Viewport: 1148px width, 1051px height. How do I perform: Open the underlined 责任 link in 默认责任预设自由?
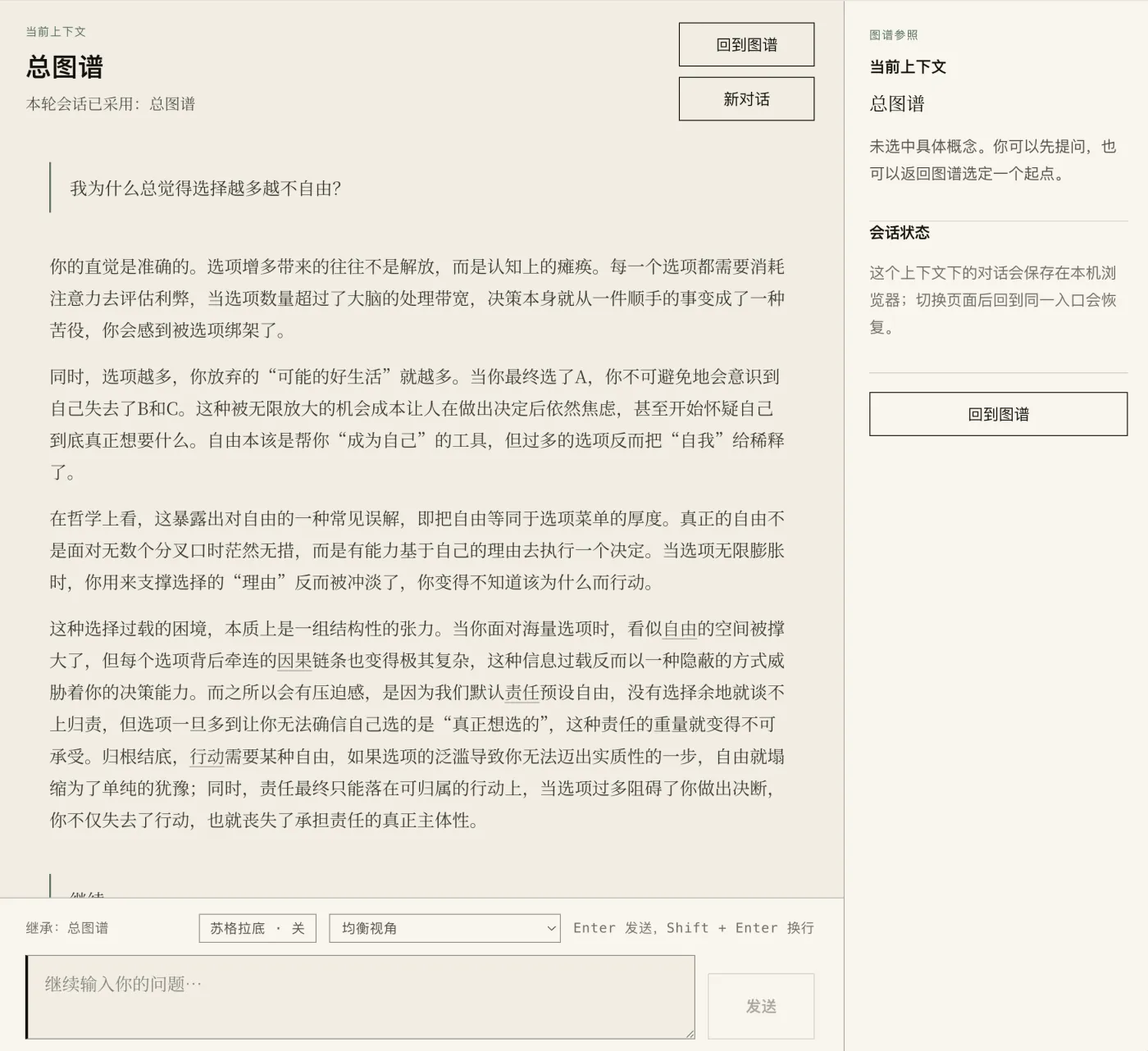coord(522,693)
